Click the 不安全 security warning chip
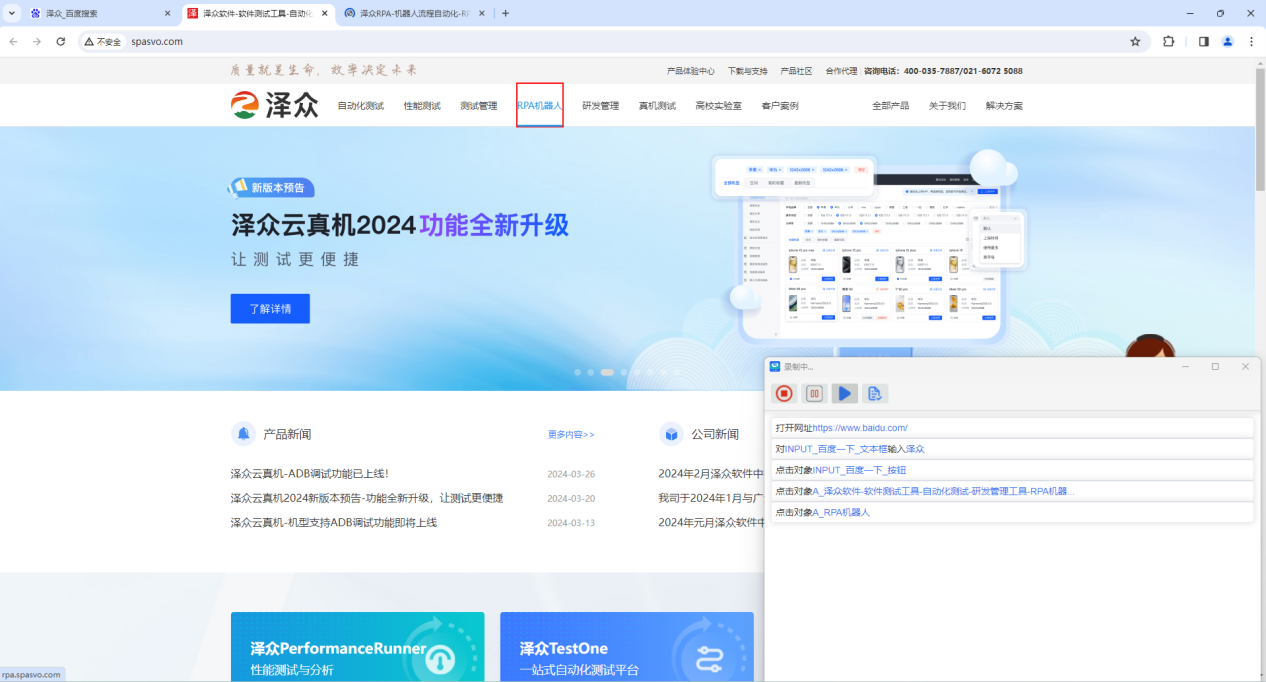This screenshot has height=682, width=1266. click(x=103, y=41)
